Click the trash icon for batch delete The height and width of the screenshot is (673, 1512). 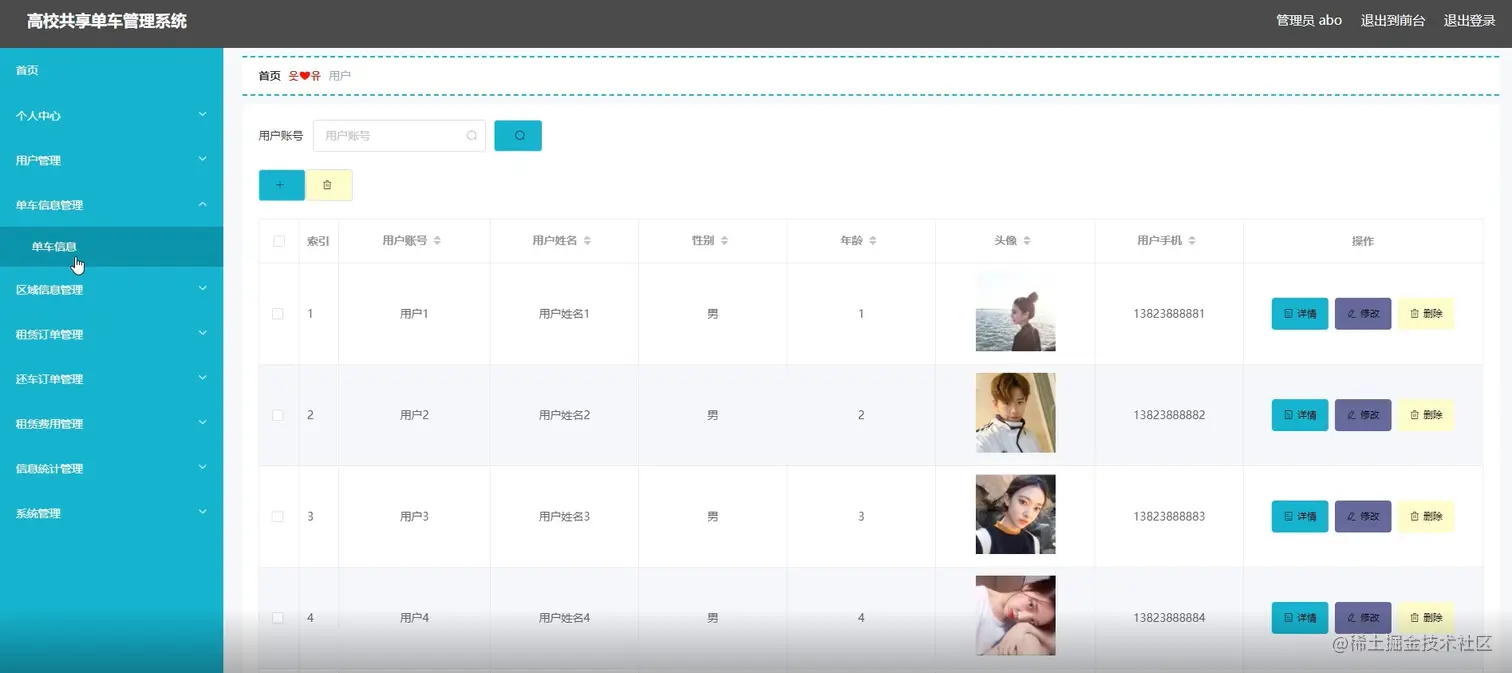[x=329, y=184]
